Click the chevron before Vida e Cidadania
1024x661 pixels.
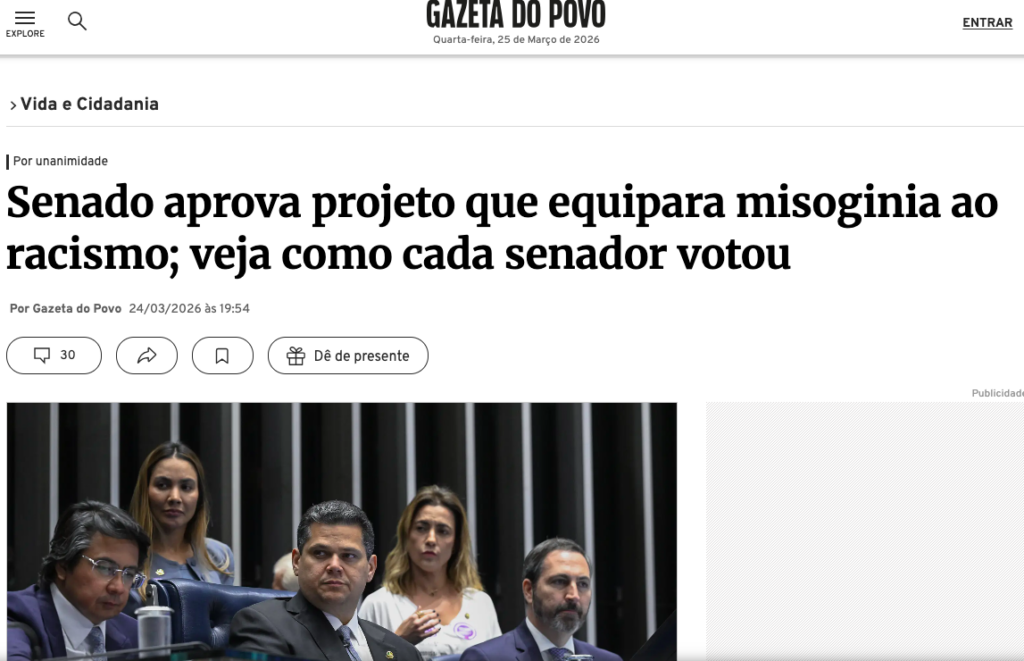coord(12,105)
